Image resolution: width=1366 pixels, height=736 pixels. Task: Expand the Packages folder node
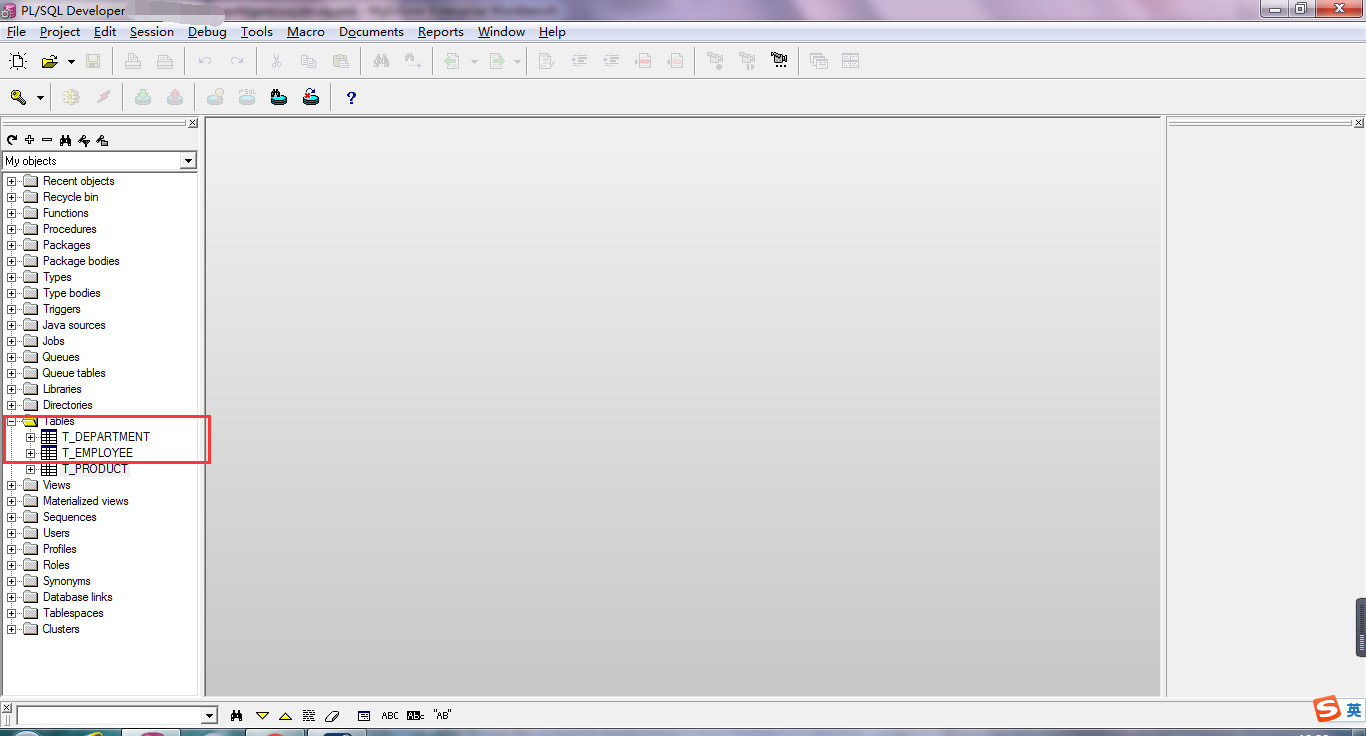coord(12,245)
